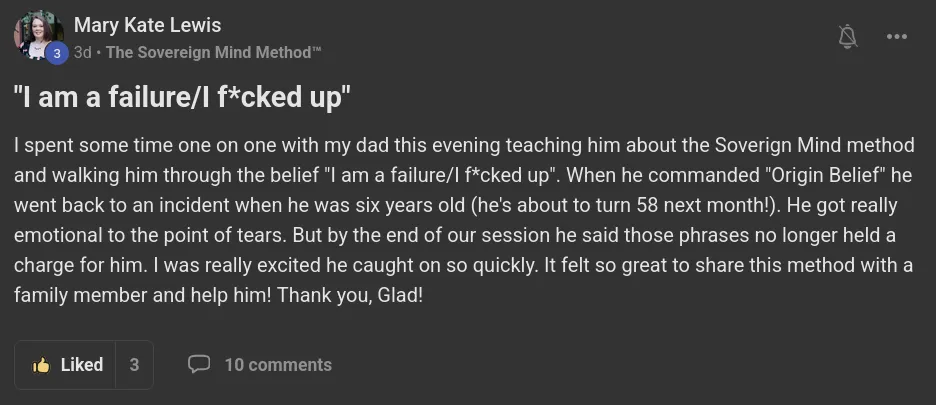Click the level 3 badge on avatar
936x405 pixels.
57,52
